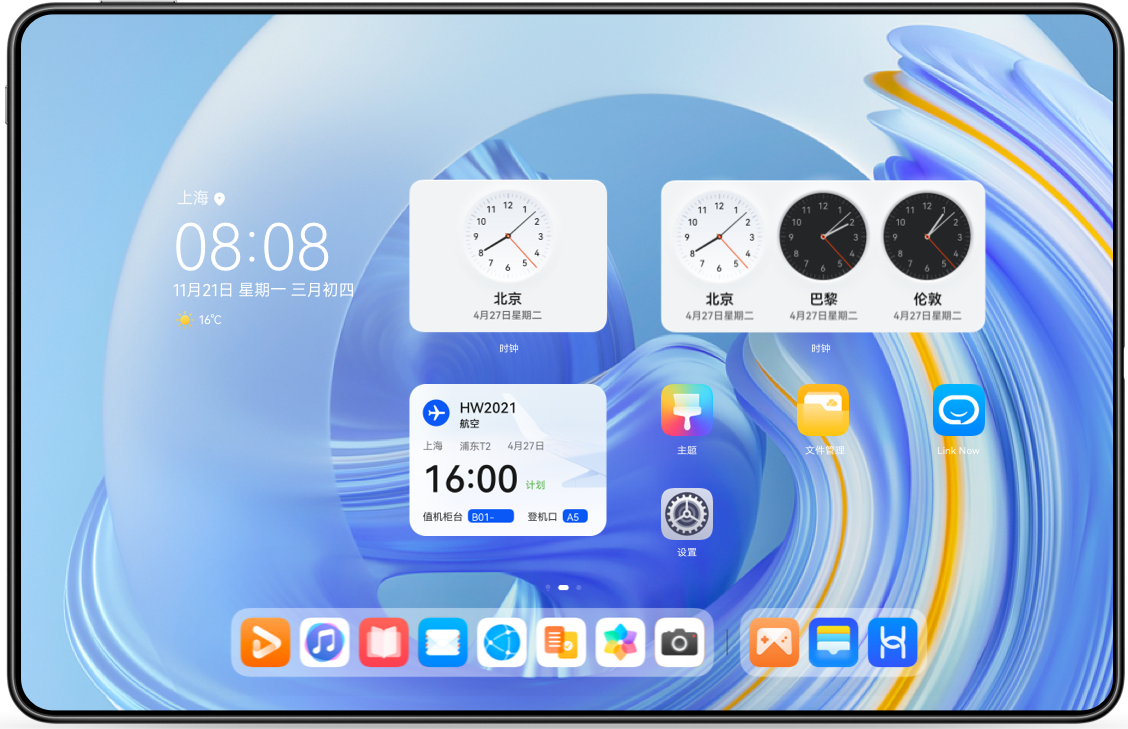
Task: Open the blue Wallet card app
Action: click(833, 642)
